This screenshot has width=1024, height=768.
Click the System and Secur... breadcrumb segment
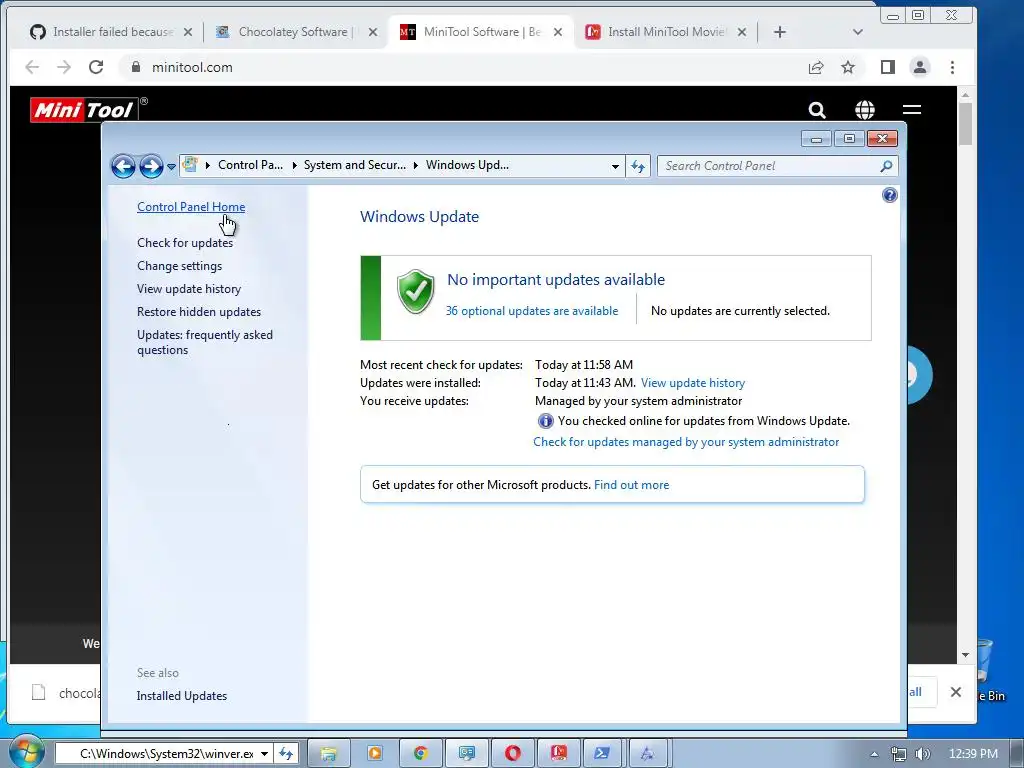coord(355,165)
